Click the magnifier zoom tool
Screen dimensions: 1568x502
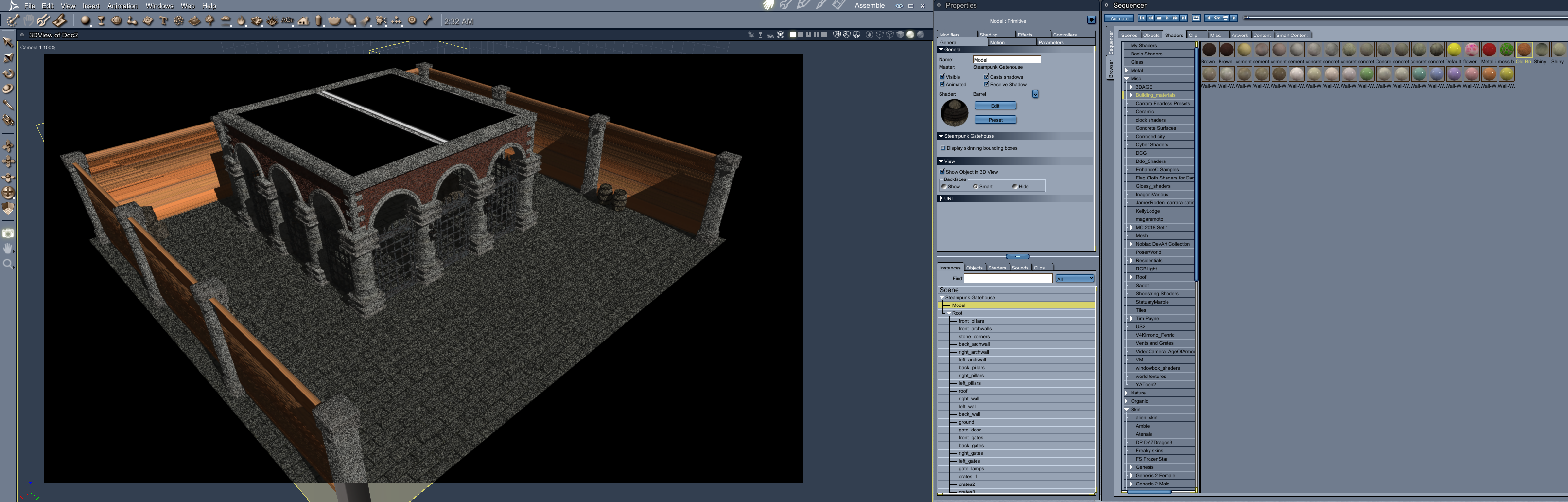pos(8,264)
